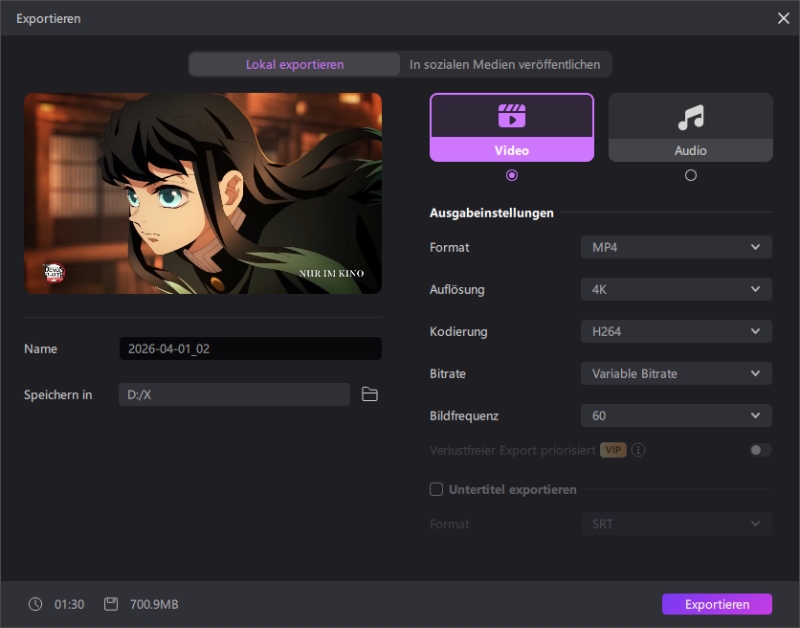Screen dimensions: 800x628
Task: Switch to In sozialen Medien veröffentlichen tab
Action: click(505, 65)
